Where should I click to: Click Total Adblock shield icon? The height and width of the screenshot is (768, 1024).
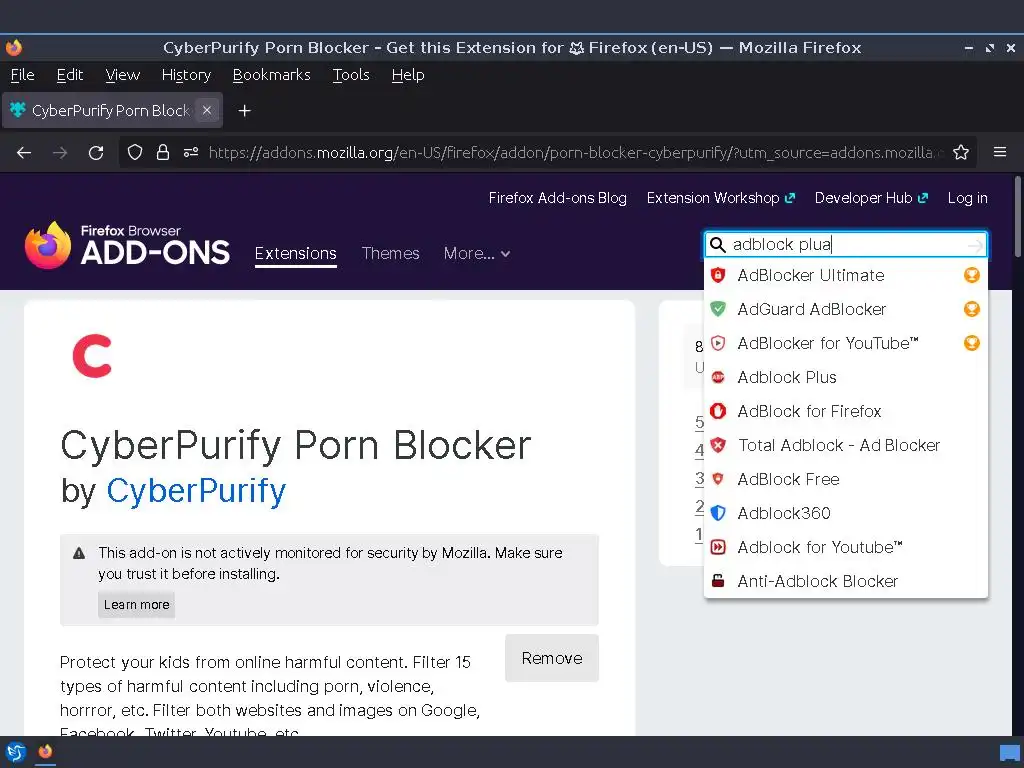click(718, 445)
